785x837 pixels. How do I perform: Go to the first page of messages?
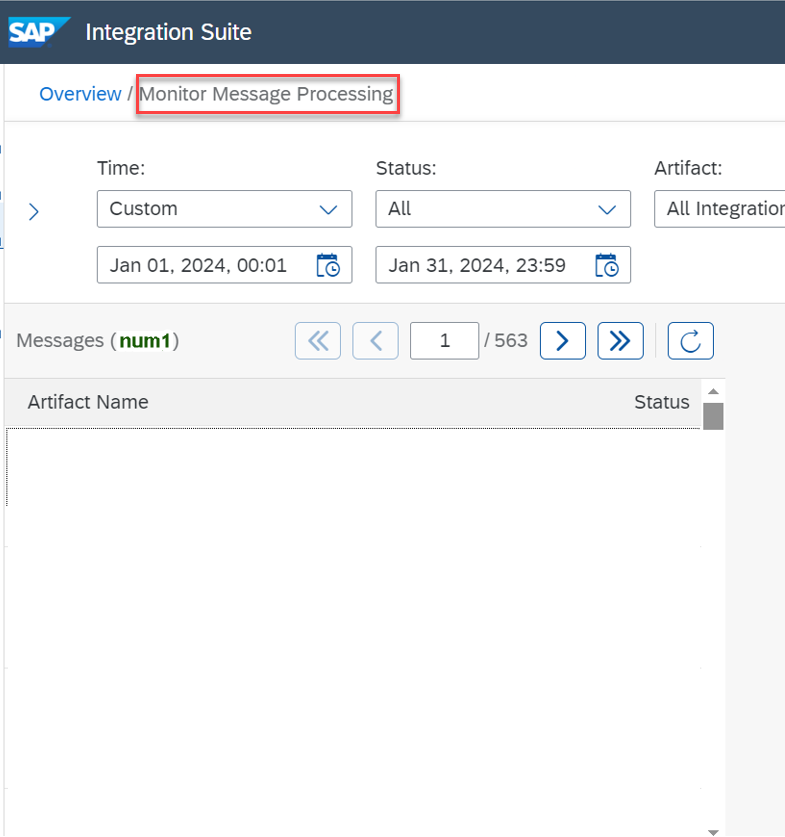(318, 341)
